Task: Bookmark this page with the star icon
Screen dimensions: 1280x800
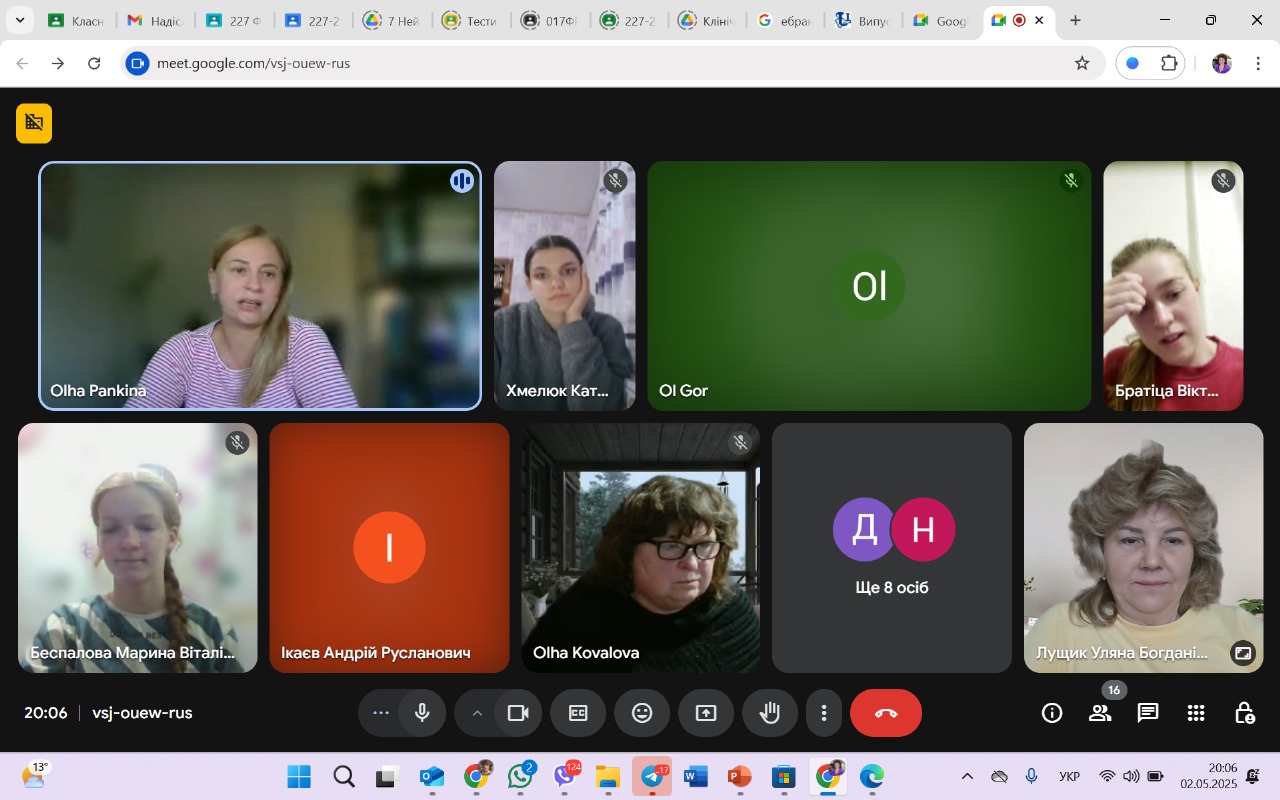Action: click(1082, 63)
